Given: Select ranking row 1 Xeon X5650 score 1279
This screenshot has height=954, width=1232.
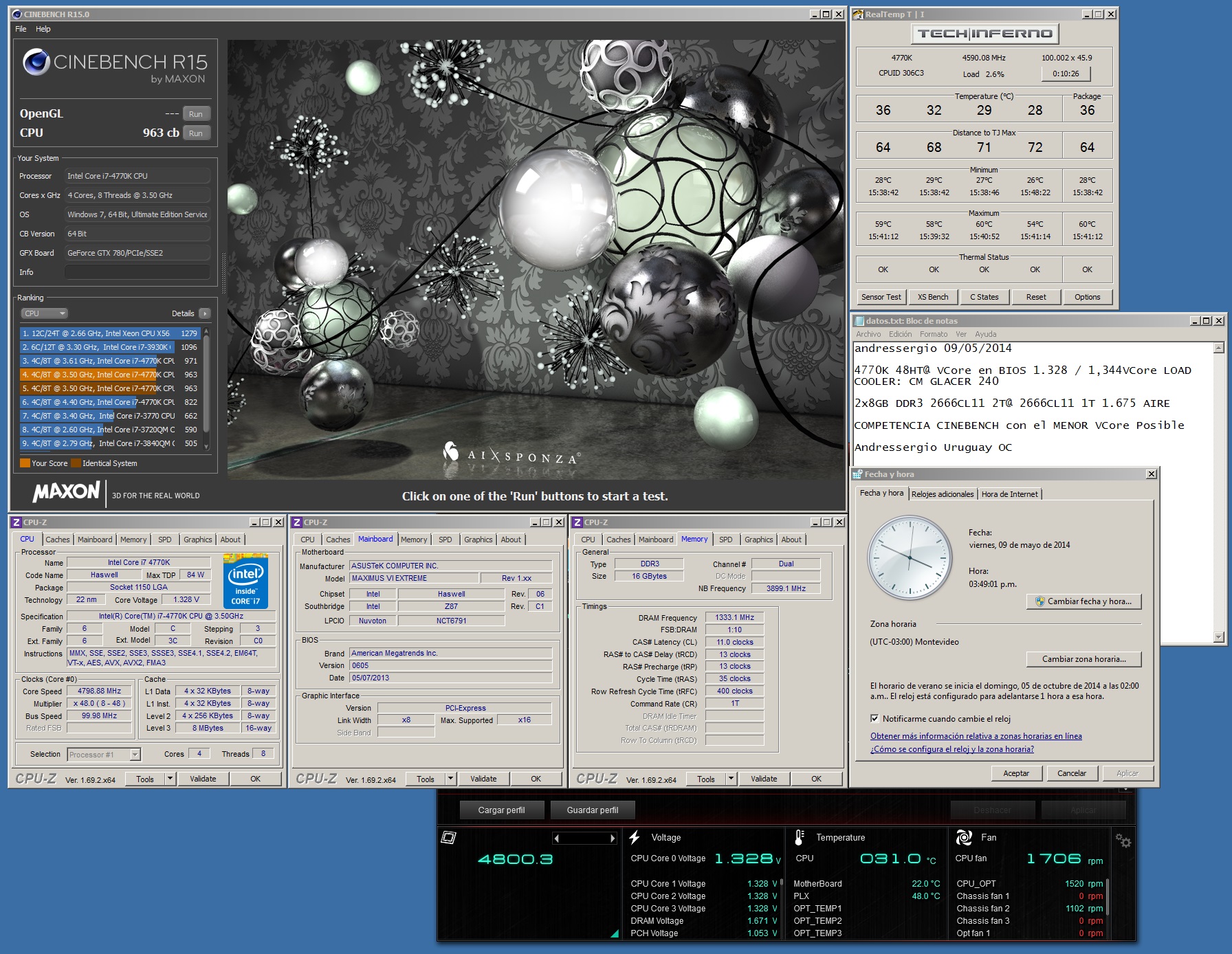Looking at the screenshot, I should coord(109,333).
